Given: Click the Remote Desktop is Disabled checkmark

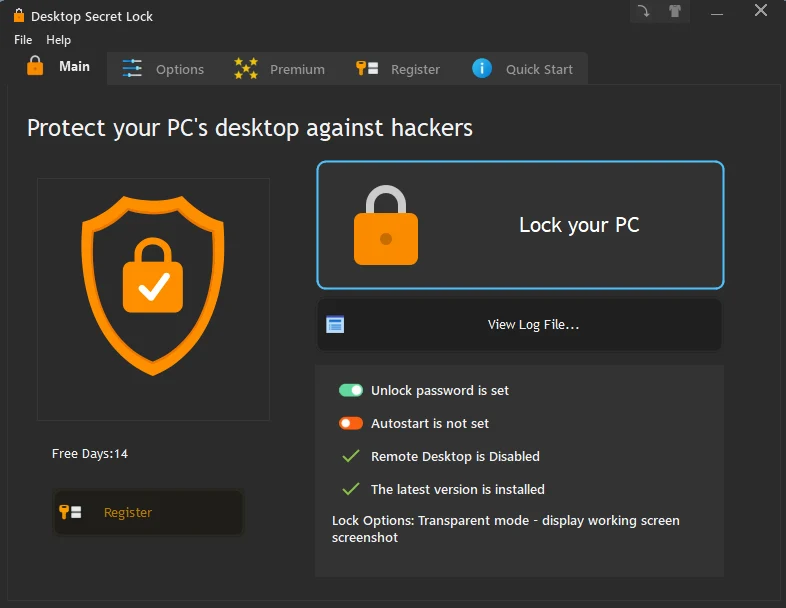Looking at the screenshot, I should pyautogui.click(x=350, y=456).
